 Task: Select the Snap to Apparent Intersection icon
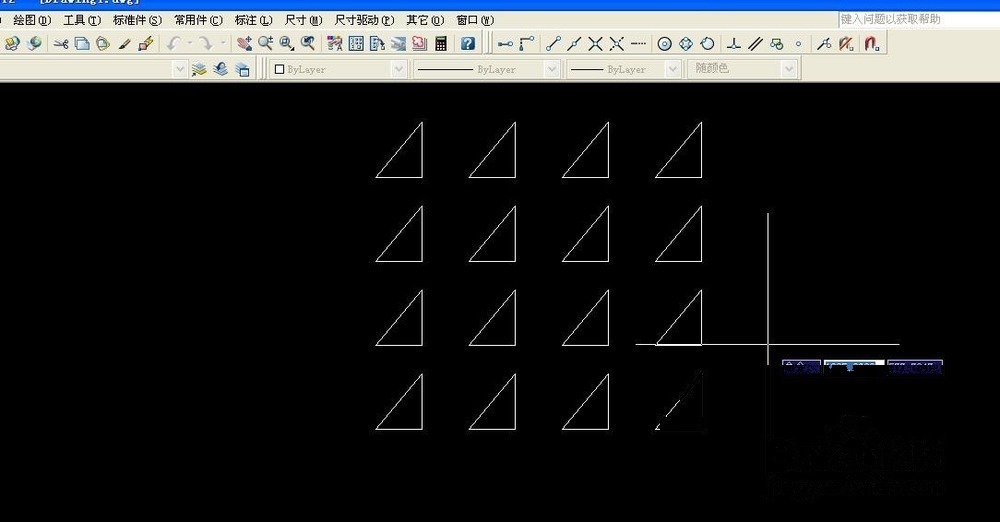[617, 44]
